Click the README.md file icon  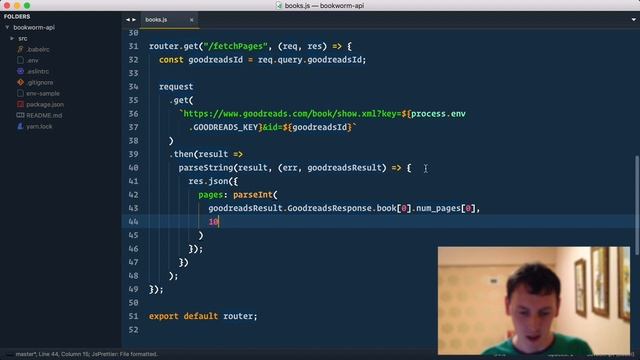click(x=20, y=115)
